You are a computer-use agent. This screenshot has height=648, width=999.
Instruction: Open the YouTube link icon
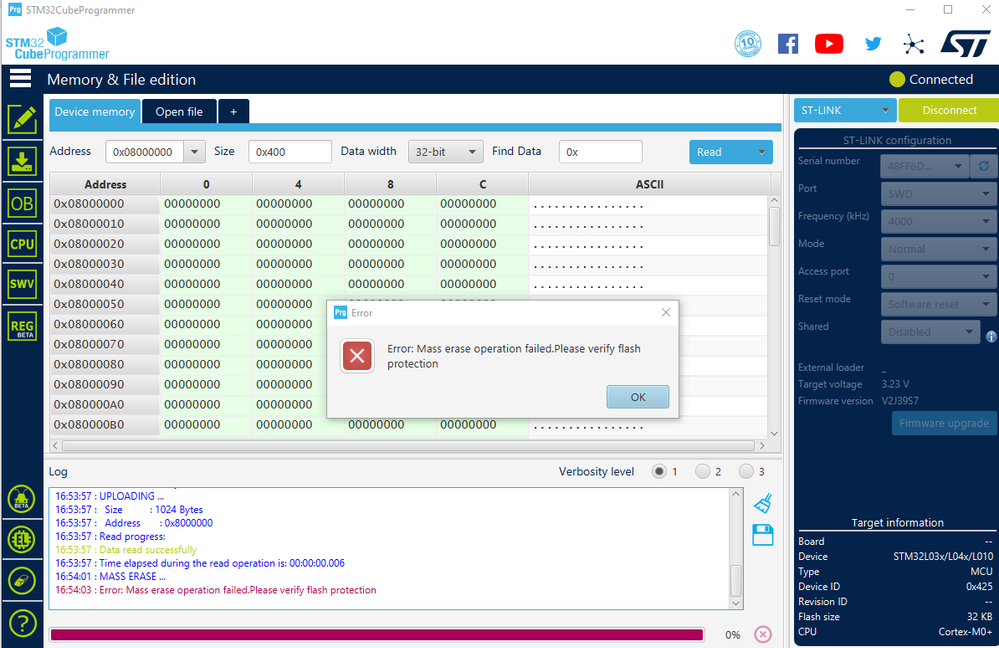829,43
